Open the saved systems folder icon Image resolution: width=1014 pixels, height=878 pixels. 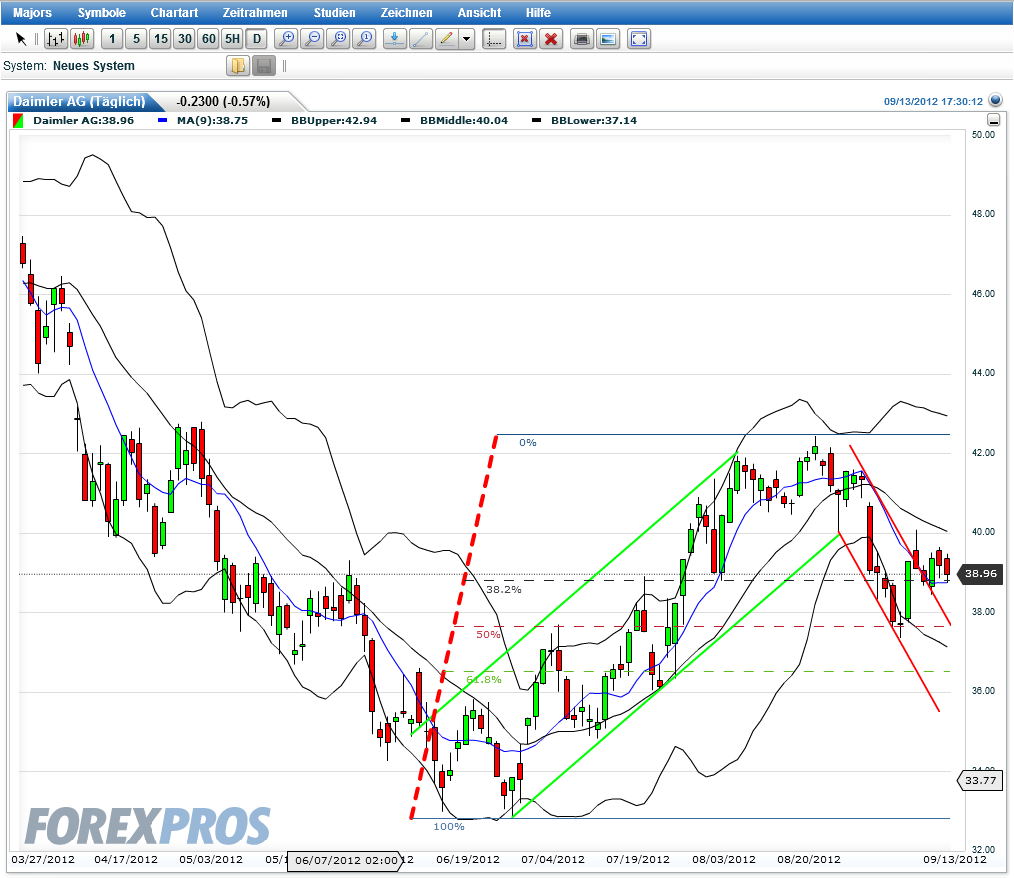tap(237, 65)
